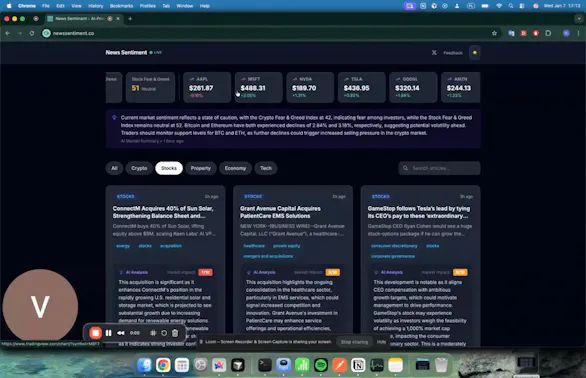Select the Stocks category filter

(169, 168)
